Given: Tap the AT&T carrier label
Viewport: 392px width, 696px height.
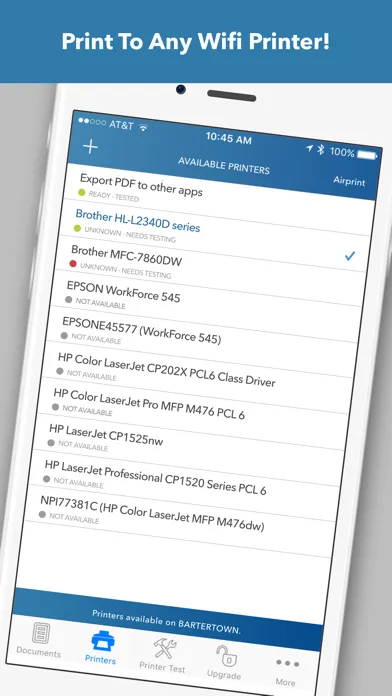Looking at the screenshot, I should click(x=121, y=125).
